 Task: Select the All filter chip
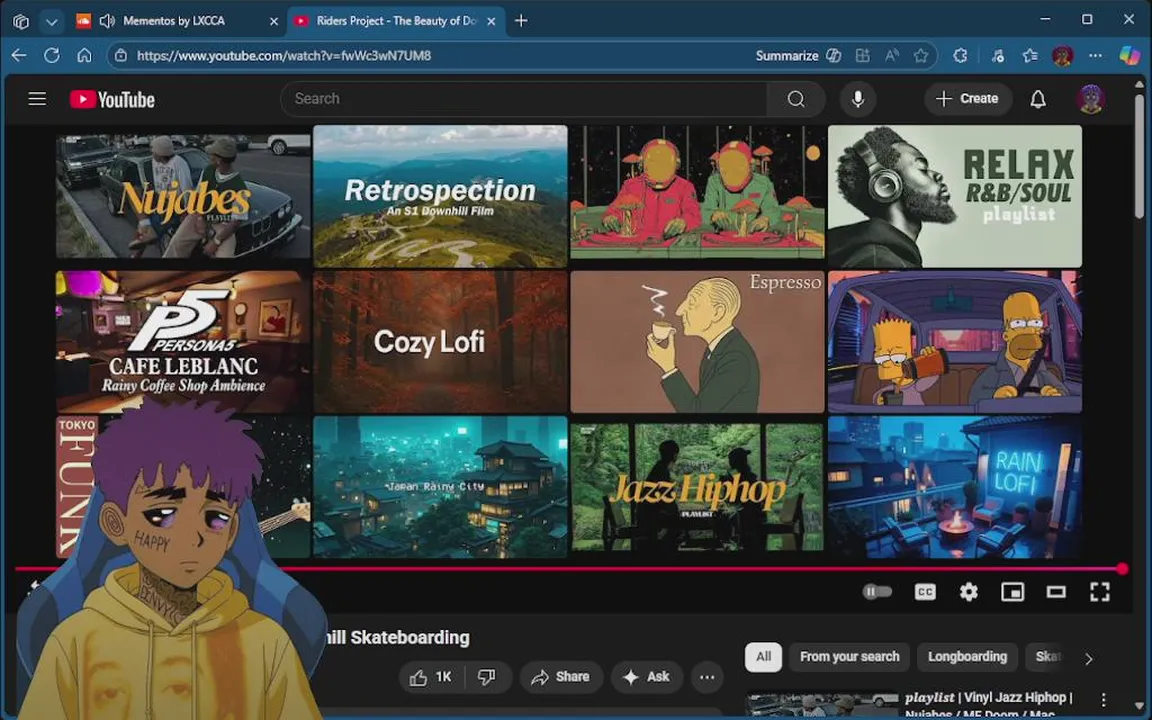pos(763,657)
